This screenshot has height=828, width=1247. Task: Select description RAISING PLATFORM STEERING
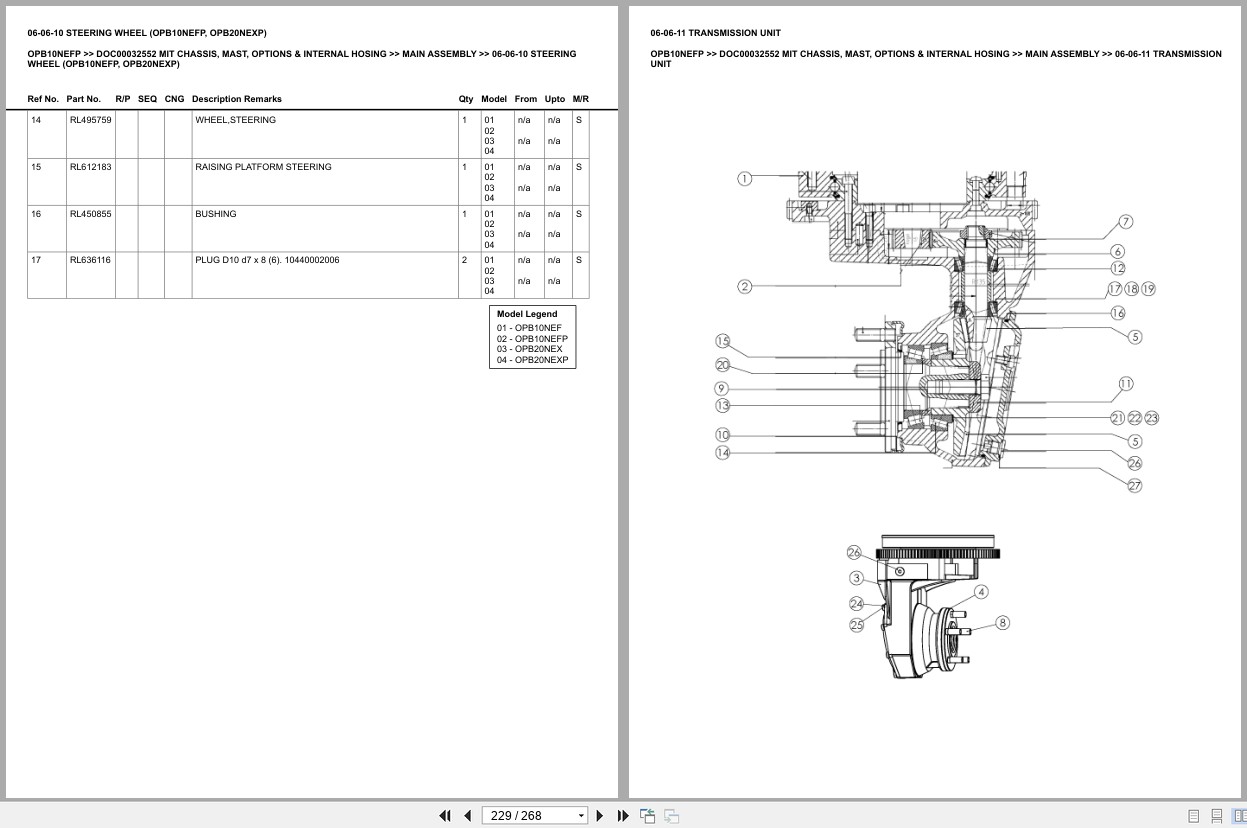coord(263,167)
